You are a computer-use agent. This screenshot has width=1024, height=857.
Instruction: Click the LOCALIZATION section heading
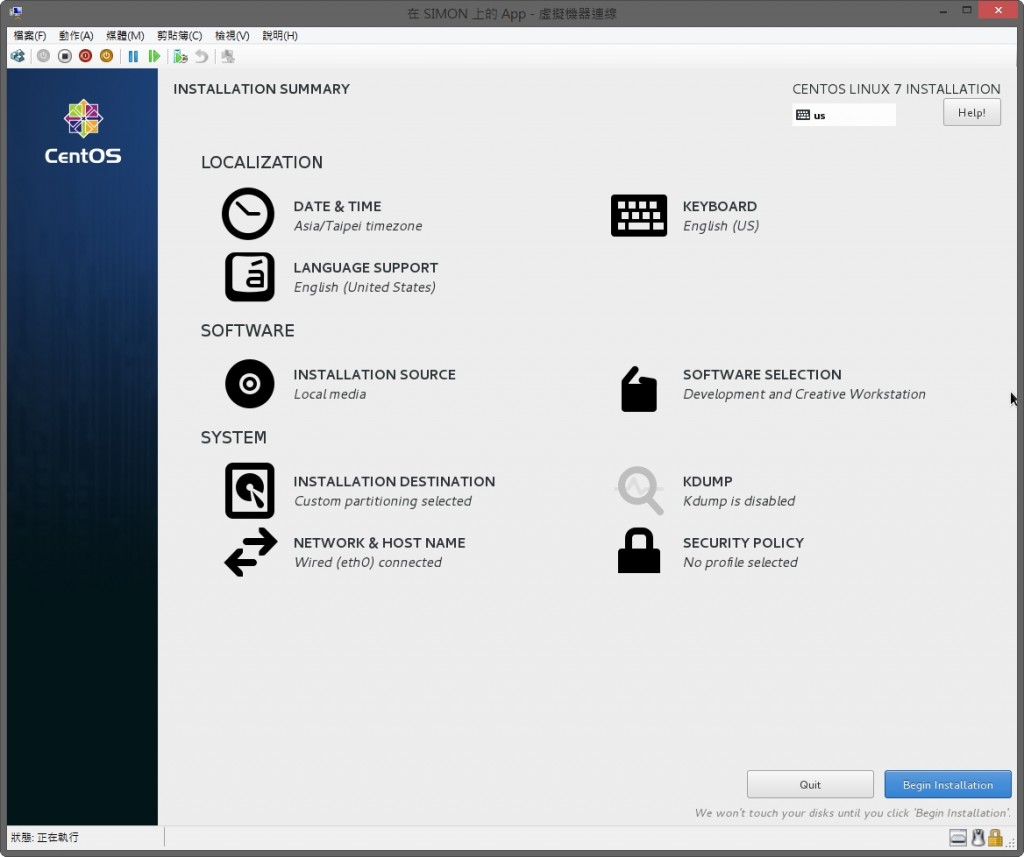(x=262, y=162)
